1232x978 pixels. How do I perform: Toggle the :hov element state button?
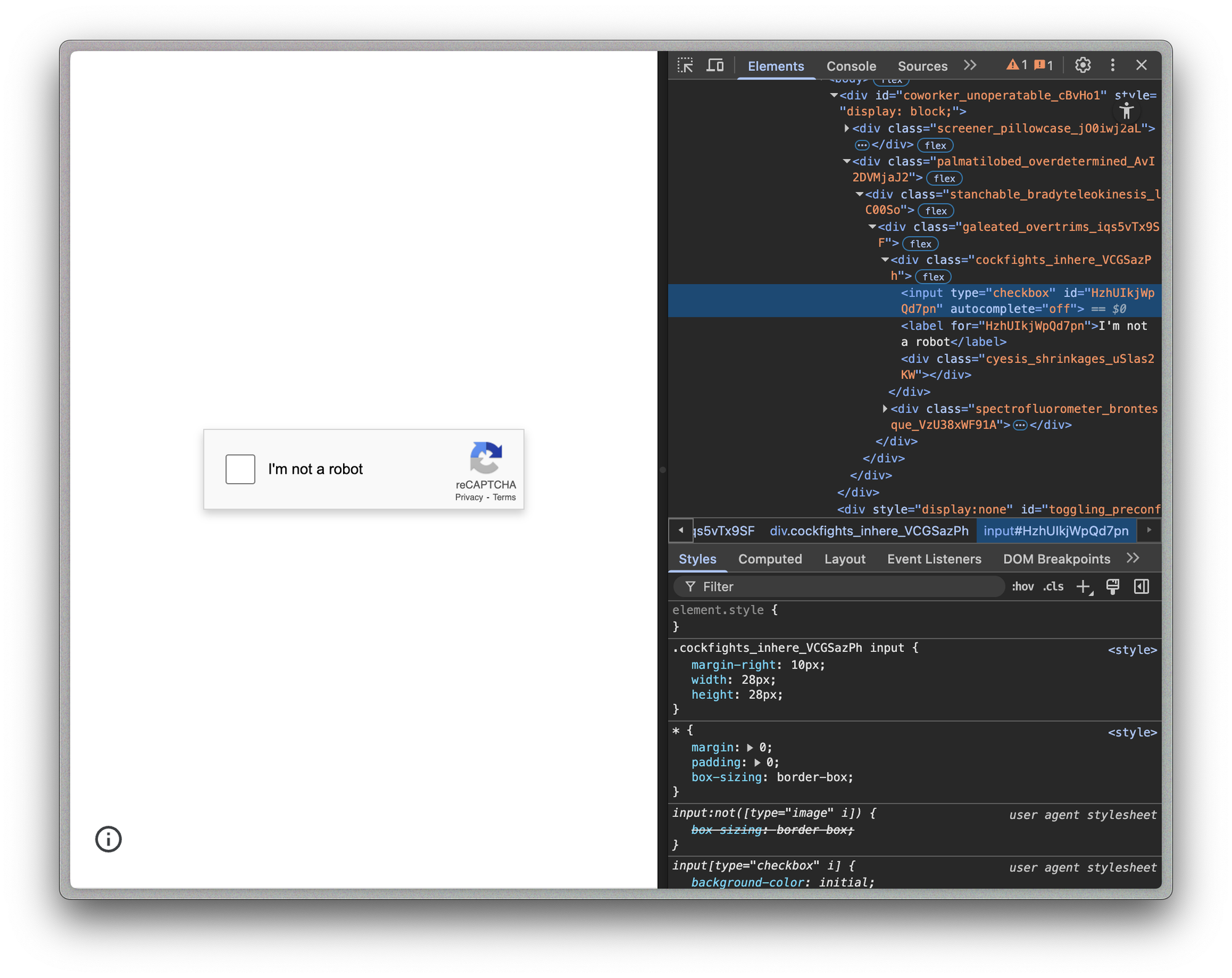pyautogui.click(x=1023, y=587)
